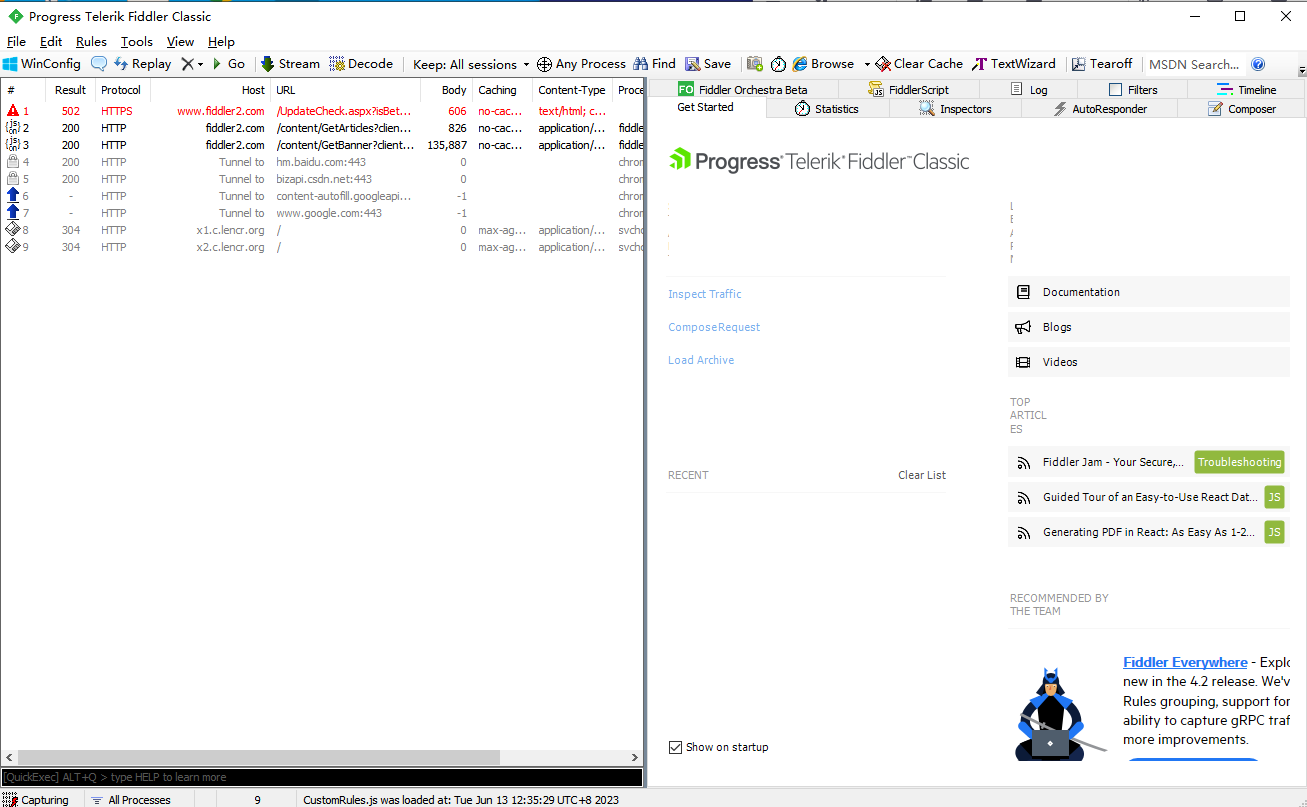Select the upload arrow icon of session 6

pyautogui.click(x=13, y=196)
